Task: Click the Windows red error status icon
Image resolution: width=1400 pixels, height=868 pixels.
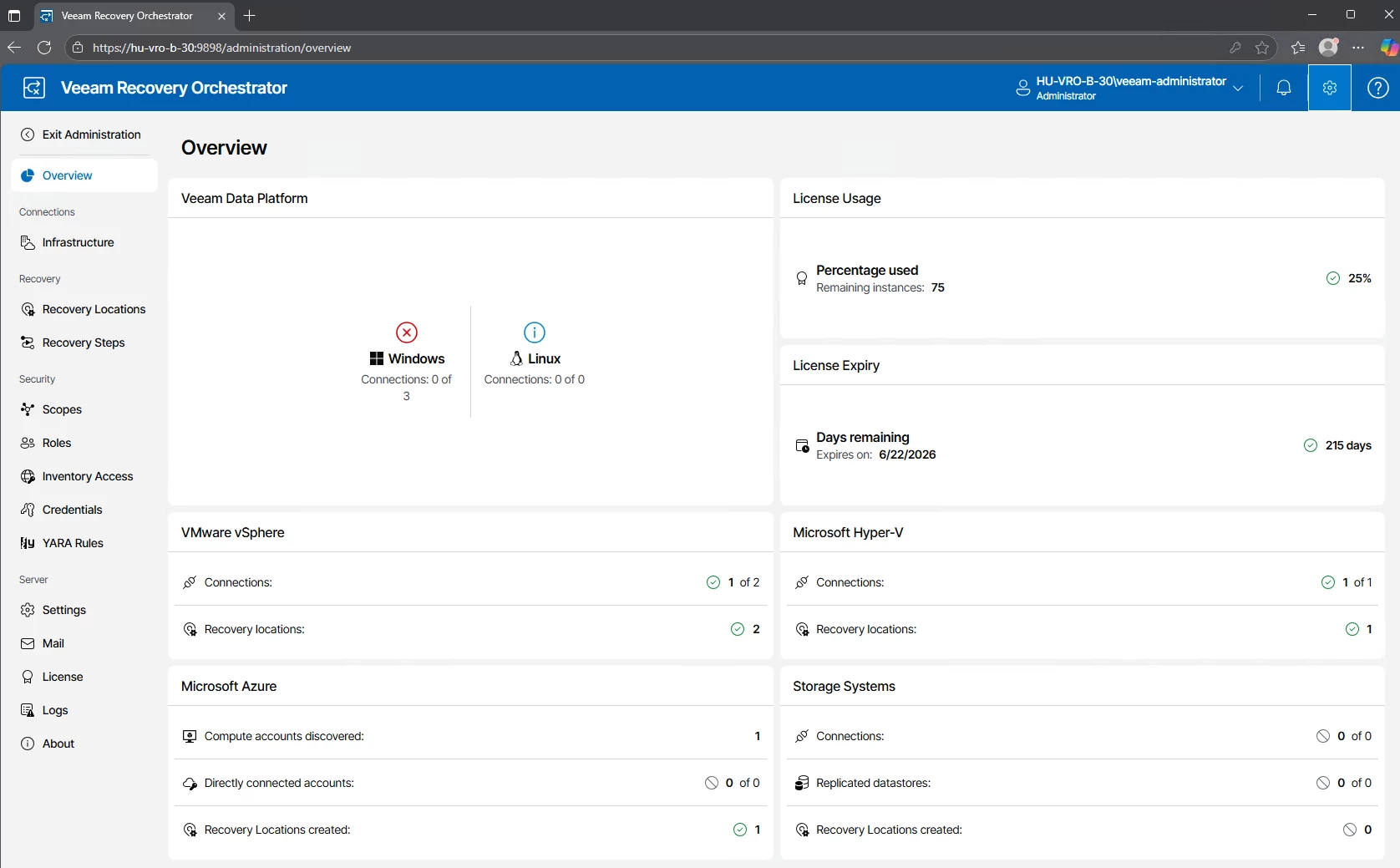Action: coord(407,332)
